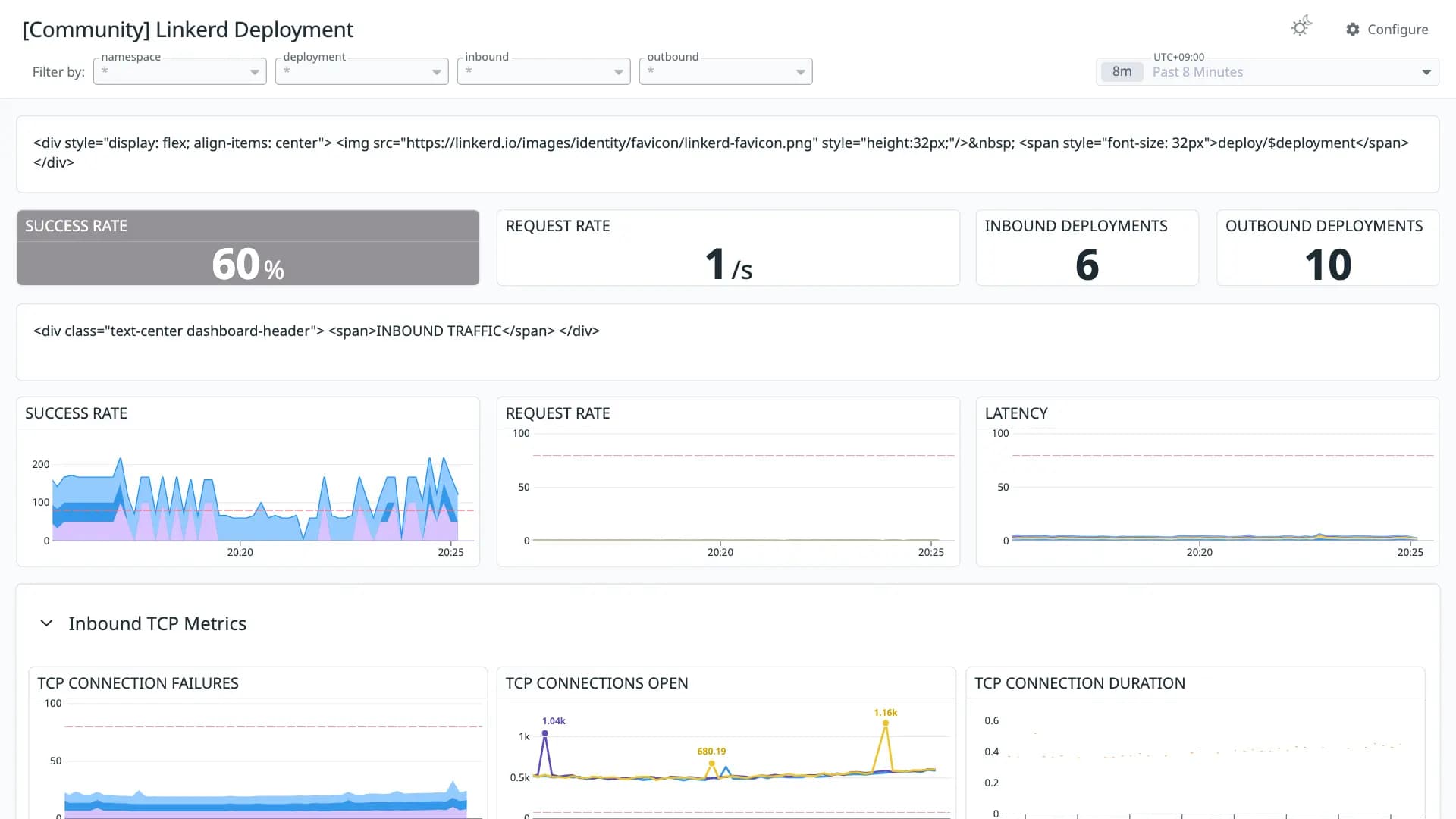Viewport: 1456px width, 819px height.
Task: Click the TCP Connection Failures title
Action: coord(138,683)
